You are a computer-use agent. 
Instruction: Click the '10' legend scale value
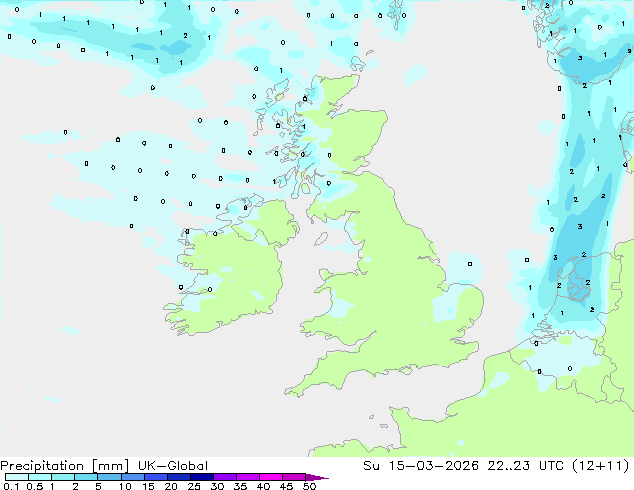[125, 486]
